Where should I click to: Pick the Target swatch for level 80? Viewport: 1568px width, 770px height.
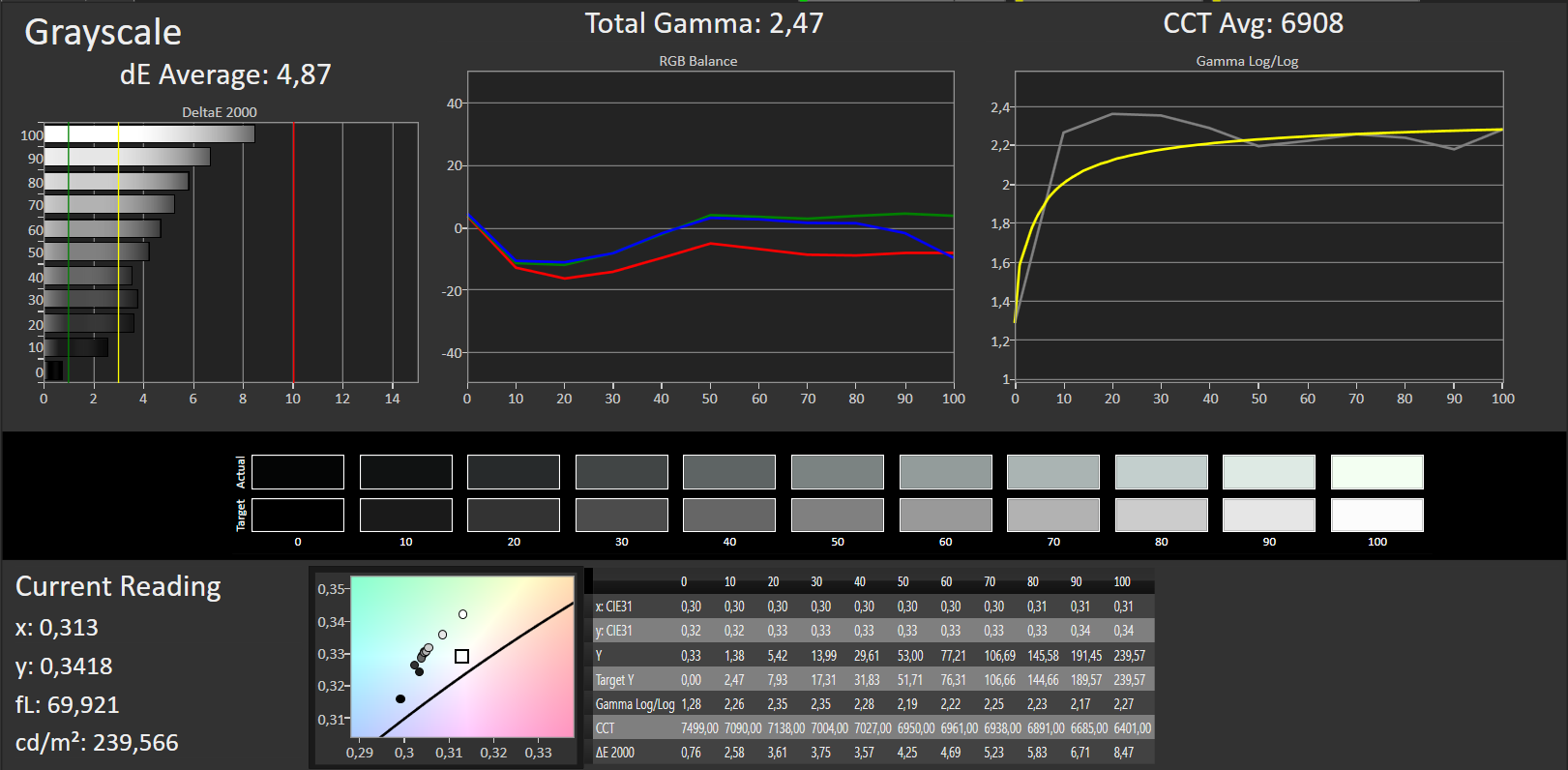point(1162,515)
